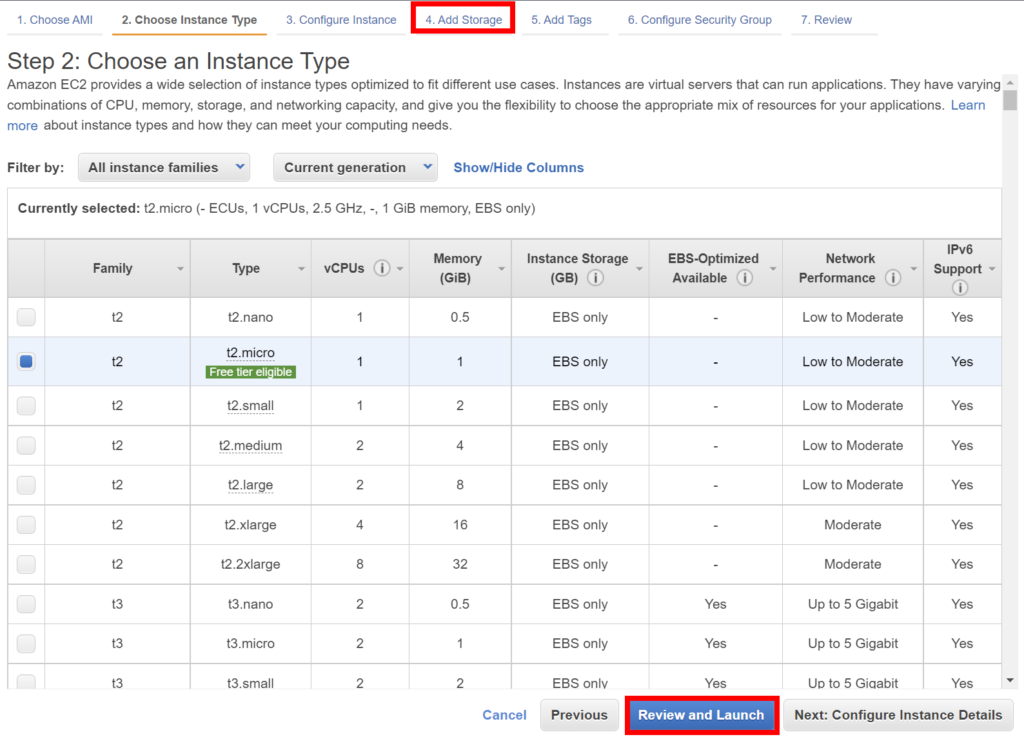
Task: Click the t2.nano type cell
Action: (x=250, y=317)
